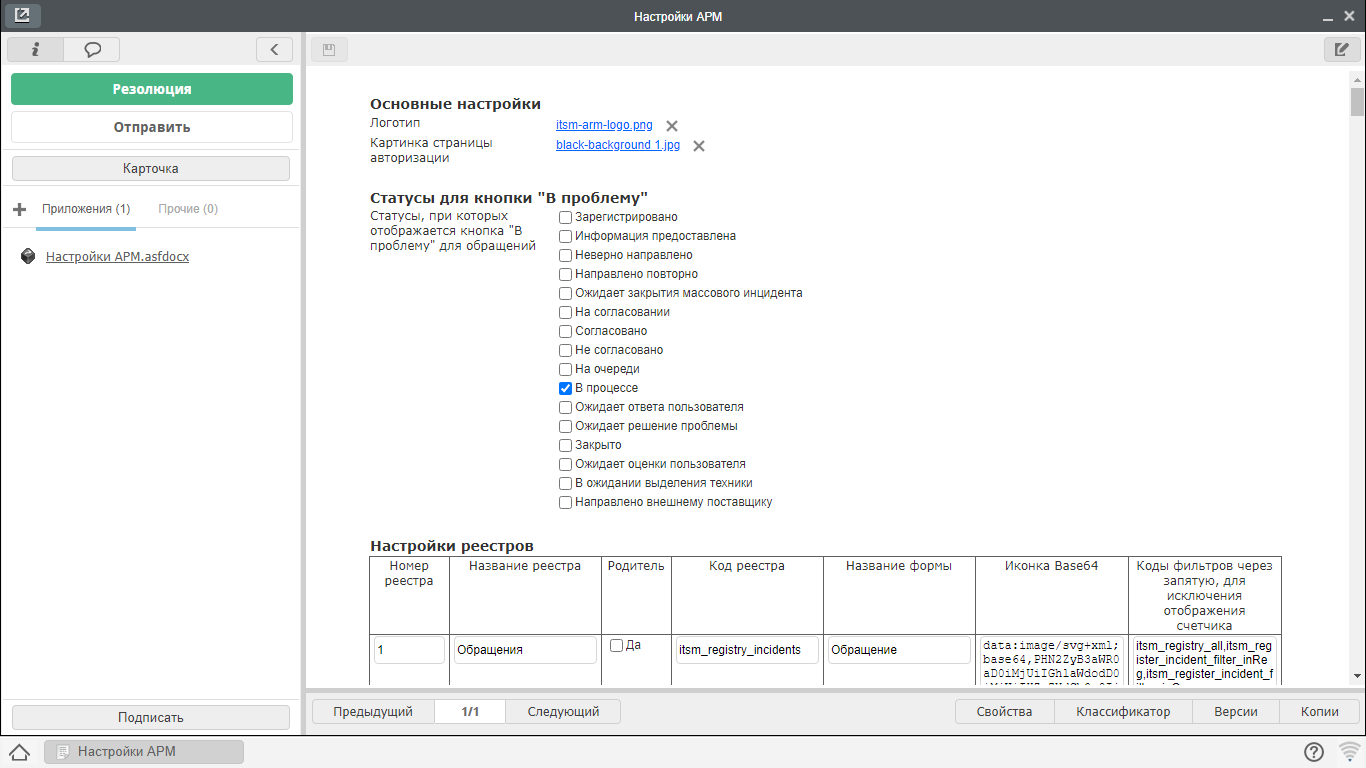Check Направлено внешнему поставщику status
Screen dimensions: 1366x768
click(x=566, y=502)
